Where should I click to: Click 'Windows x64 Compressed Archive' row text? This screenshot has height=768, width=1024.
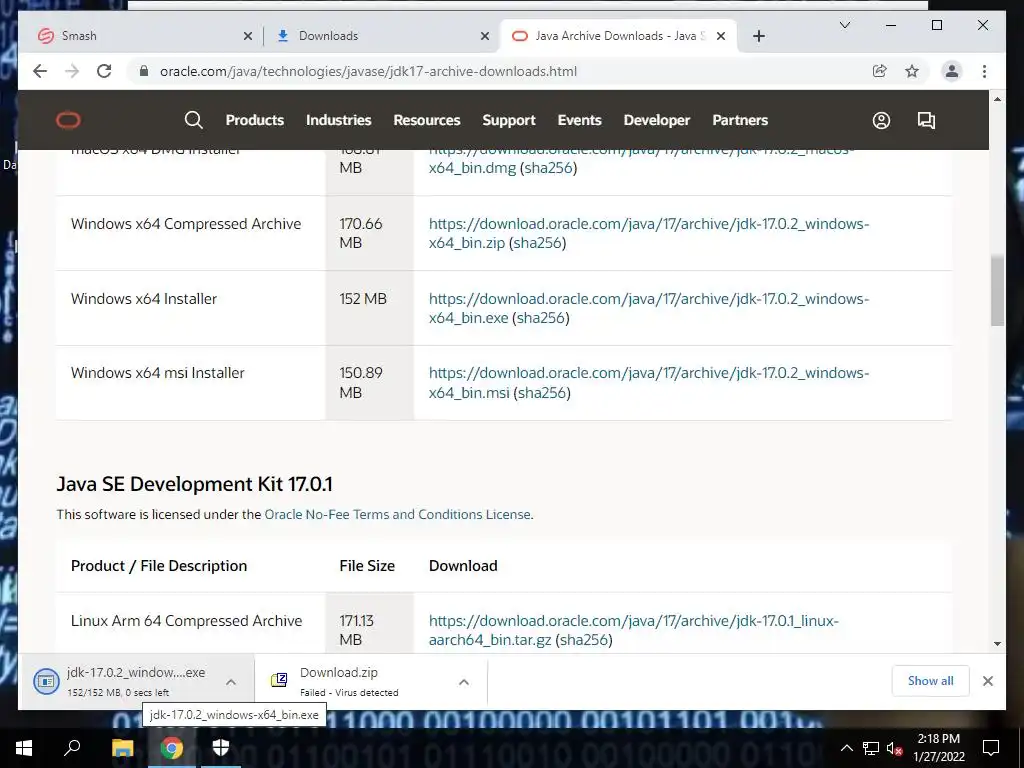186,223
